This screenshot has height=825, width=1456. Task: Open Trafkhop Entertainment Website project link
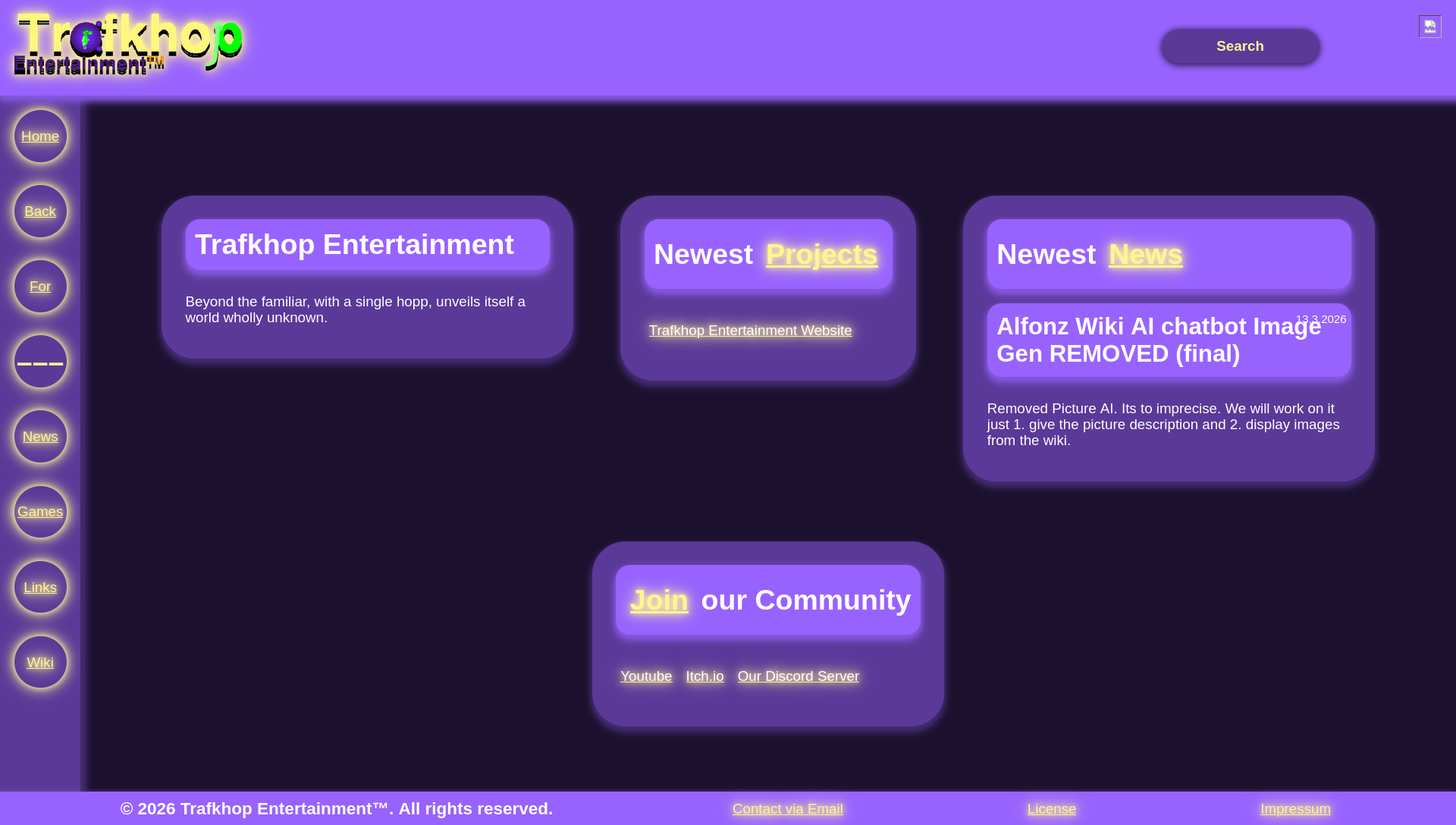(749, 331)
